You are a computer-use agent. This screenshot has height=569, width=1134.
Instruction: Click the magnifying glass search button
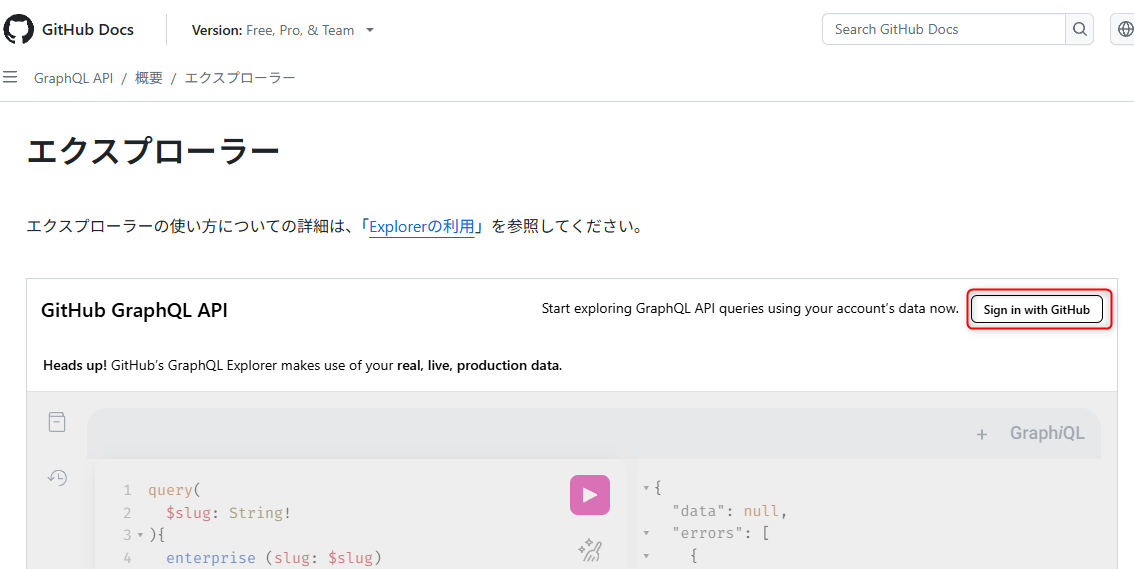tap(1080, 30)
